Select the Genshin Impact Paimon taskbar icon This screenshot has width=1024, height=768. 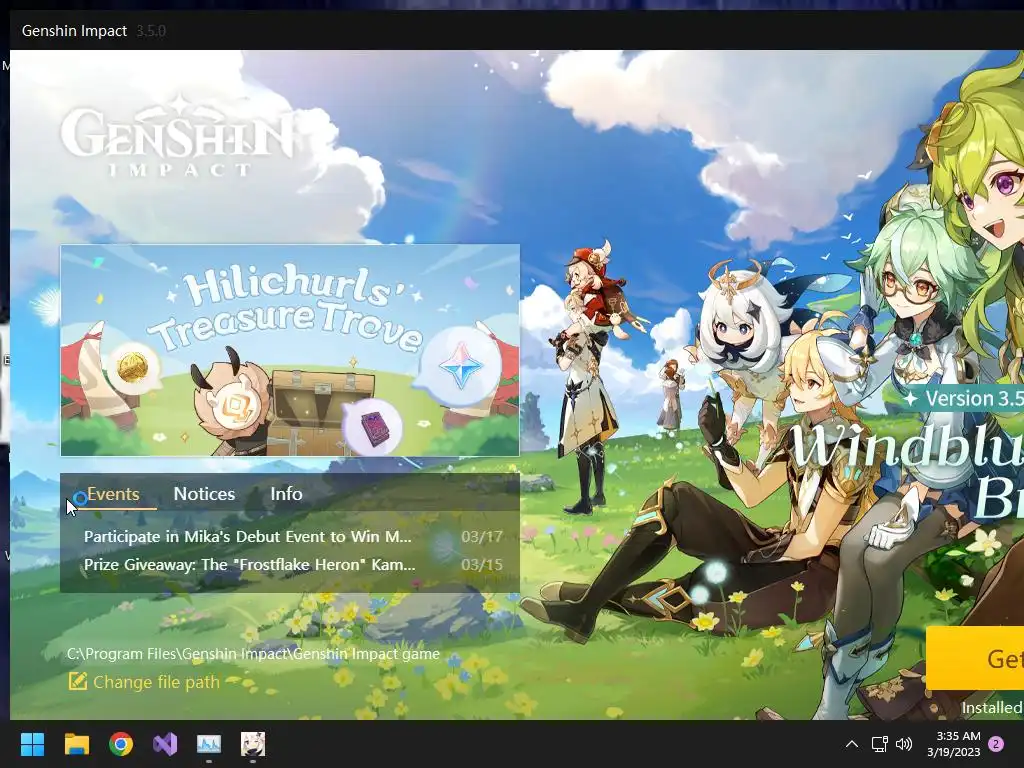point(253,744)
